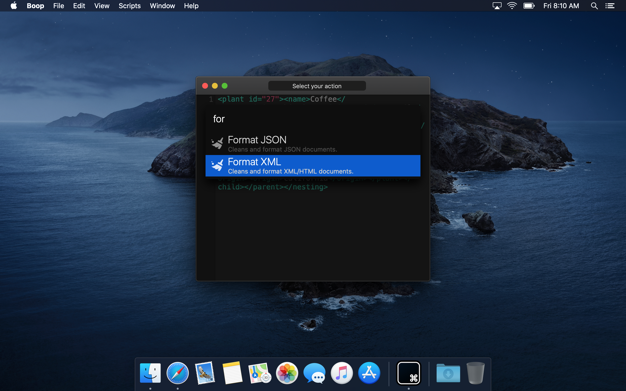626x391 pixels.
Task: Open the Wi-Fi status menu
Action: point(512,6)
